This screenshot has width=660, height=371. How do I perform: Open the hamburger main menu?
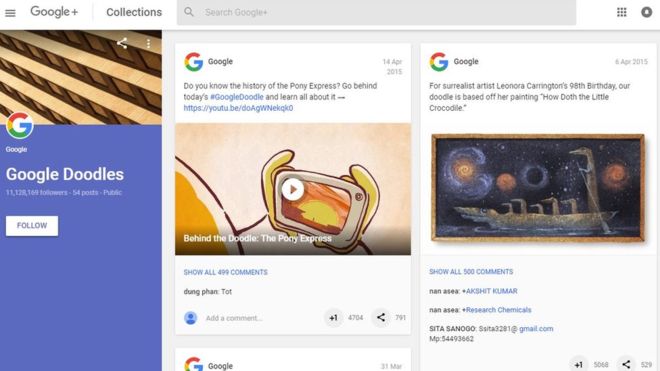point(10,13)
